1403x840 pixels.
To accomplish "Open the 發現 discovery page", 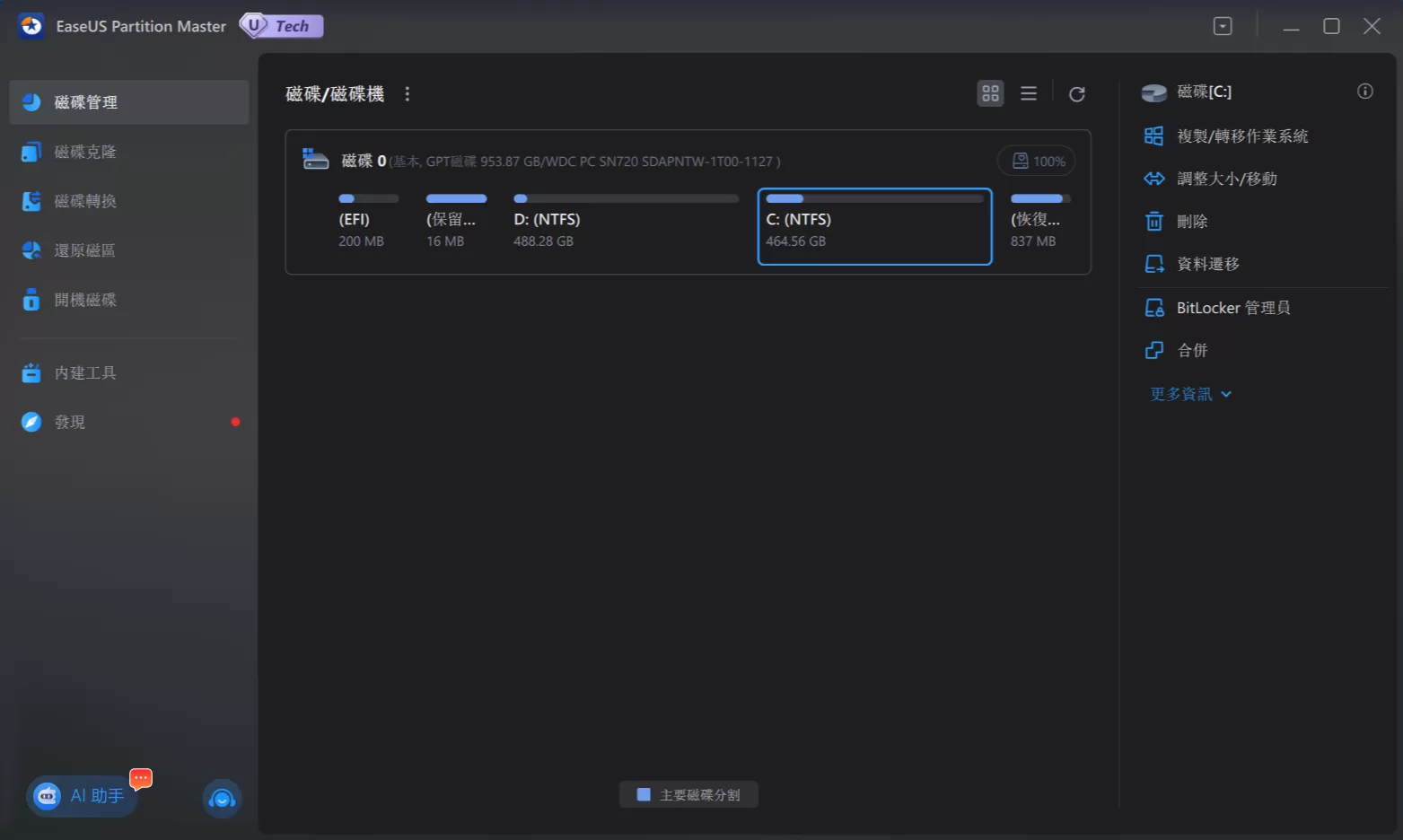I will (70, 422).
